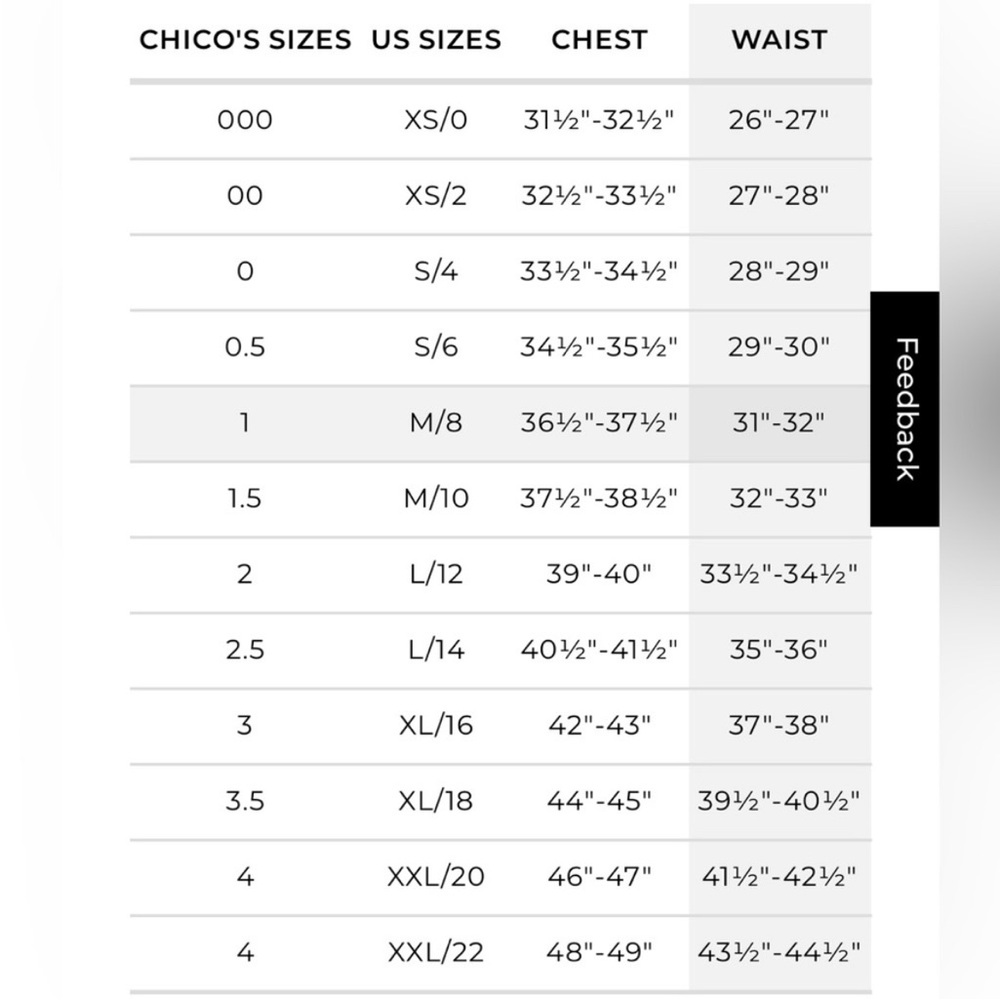The image size is (1000, 1000).
Task: Click chest measurement 31½"-32½"
Action: [x=599, y=120]
